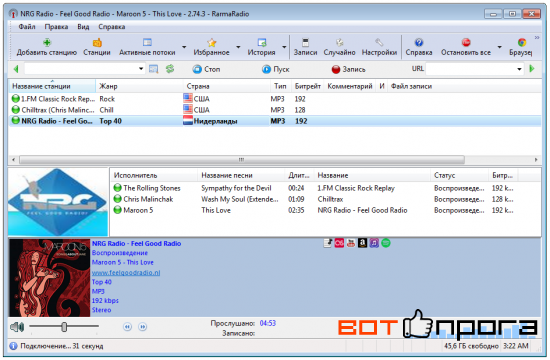Open the Вид menu

83,27
